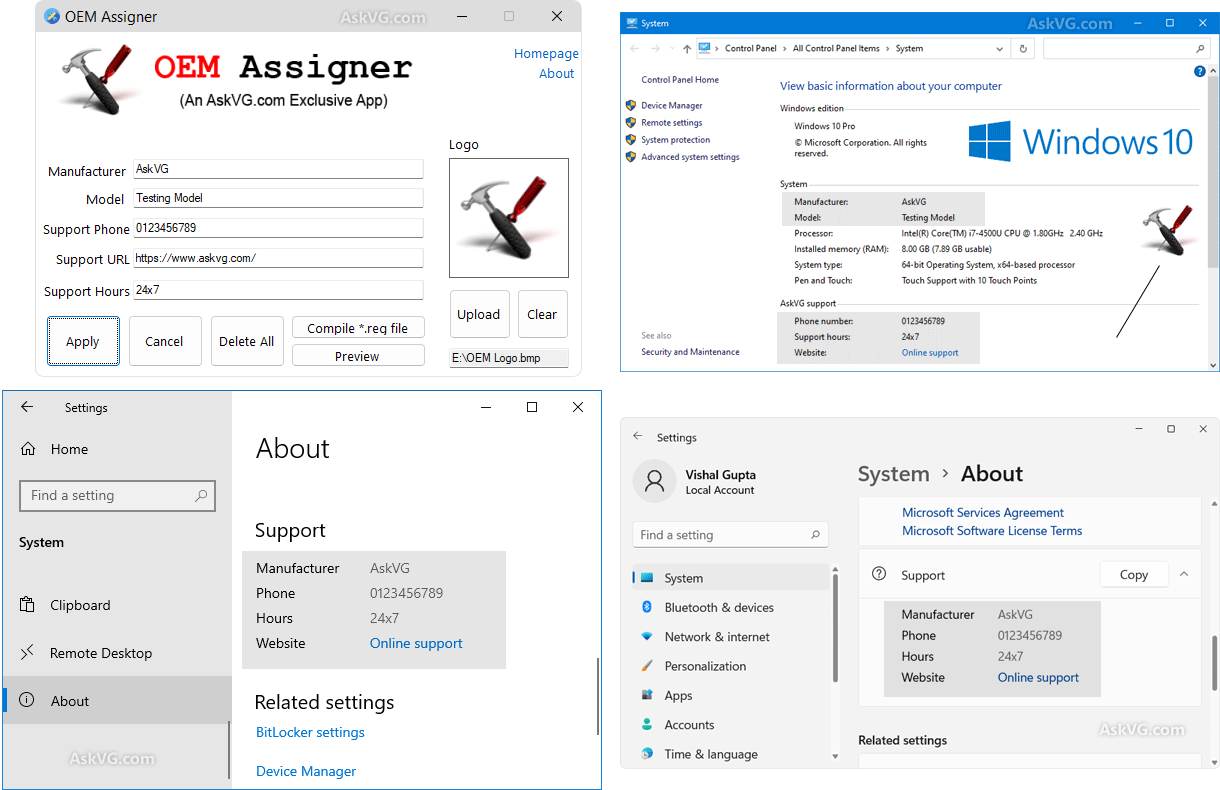The height and width of the screenshot is (790, 1220).
Task: Open Control Panel Home link
Action: point(680,80)
